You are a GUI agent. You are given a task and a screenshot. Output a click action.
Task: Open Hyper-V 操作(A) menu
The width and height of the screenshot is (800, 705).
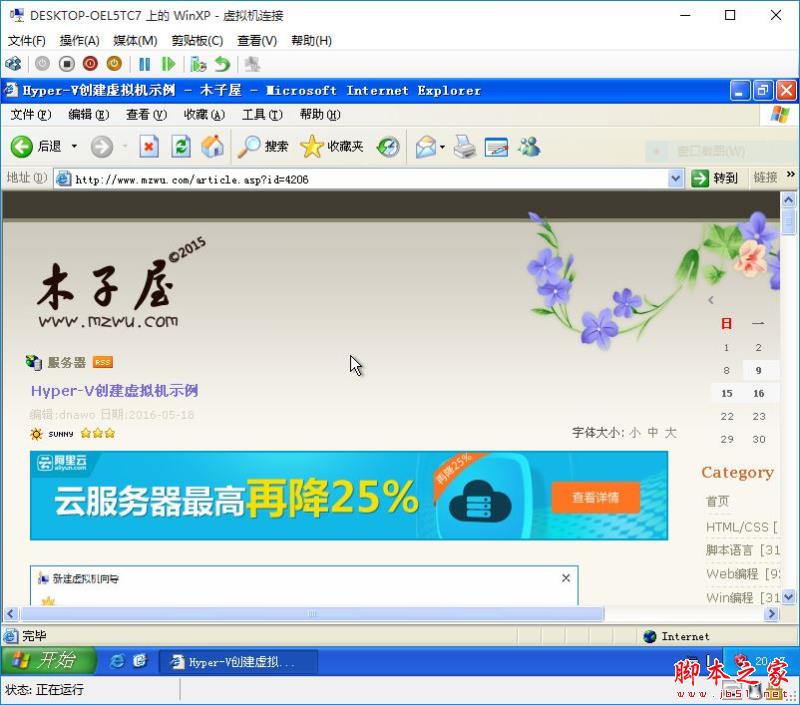(79, 40)
